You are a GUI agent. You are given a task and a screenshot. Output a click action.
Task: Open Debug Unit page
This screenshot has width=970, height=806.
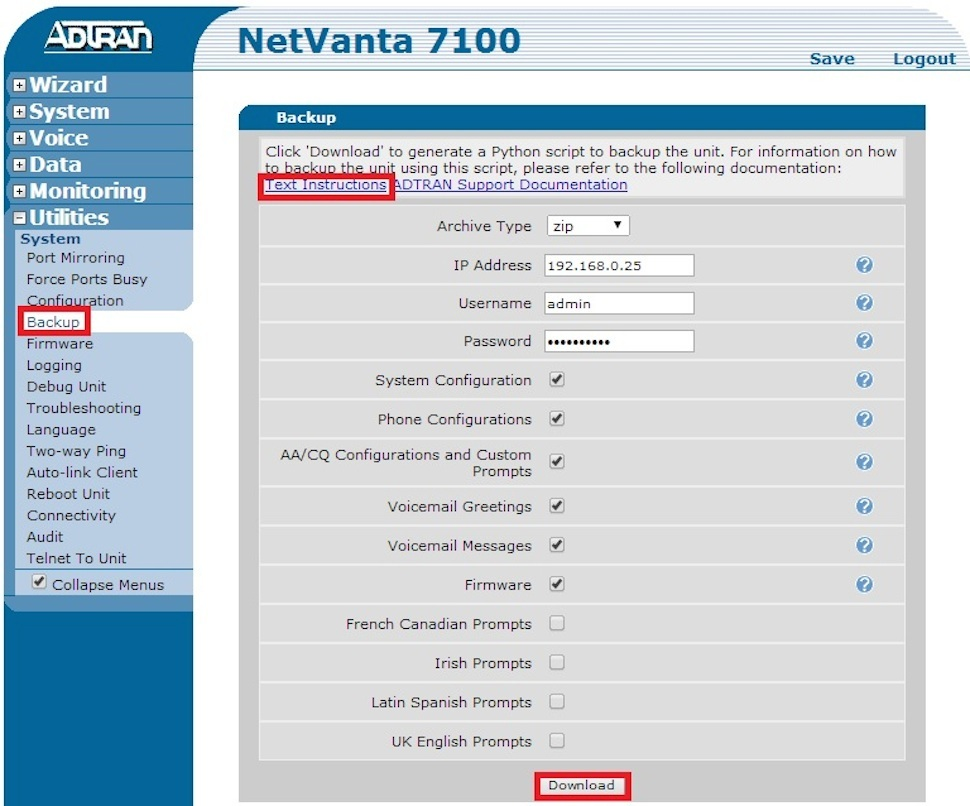66,387
